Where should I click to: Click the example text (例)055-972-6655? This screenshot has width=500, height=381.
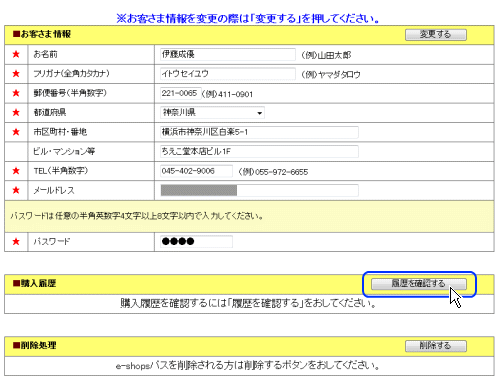(273, 172)
